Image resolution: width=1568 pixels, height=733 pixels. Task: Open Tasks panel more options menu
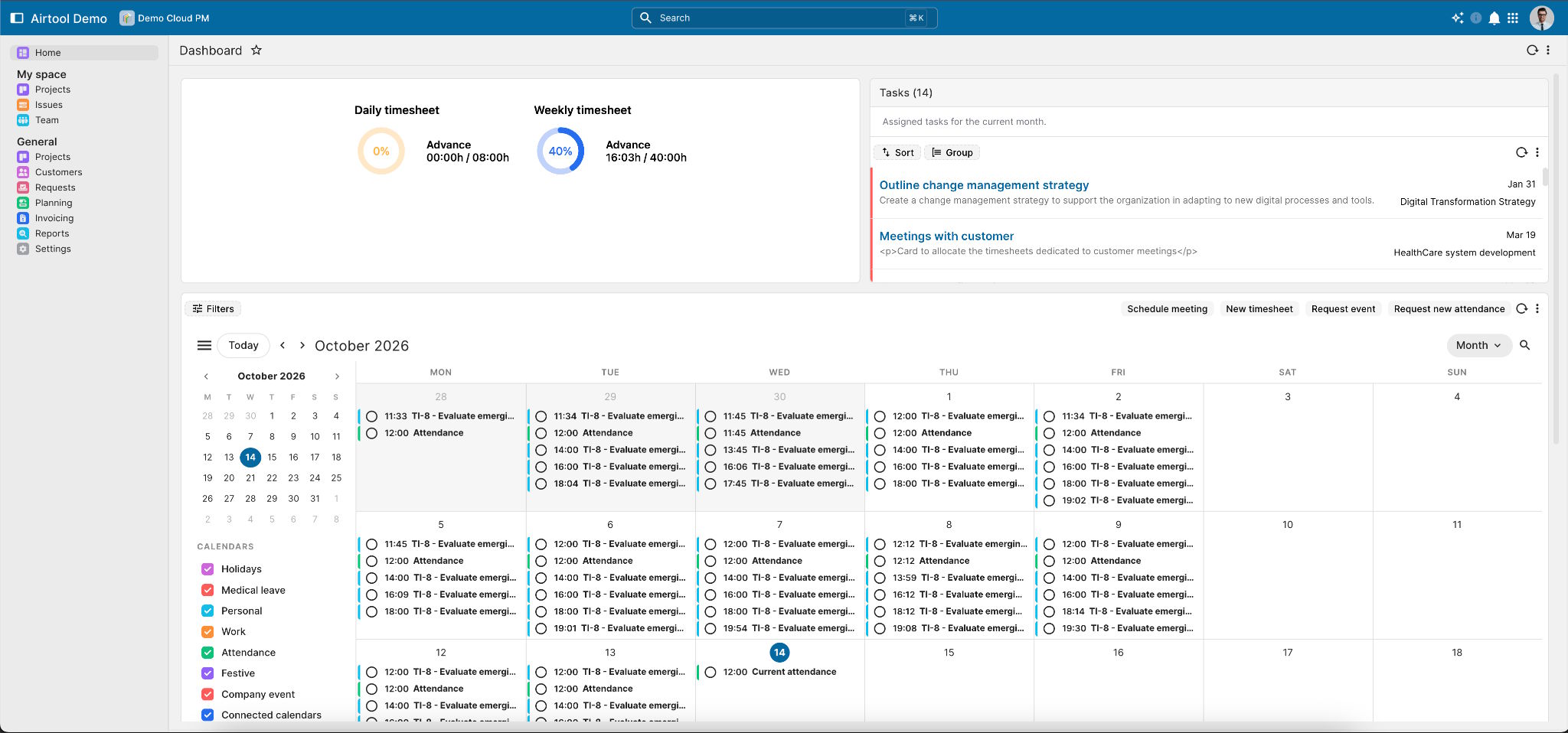click(1537, 152)
